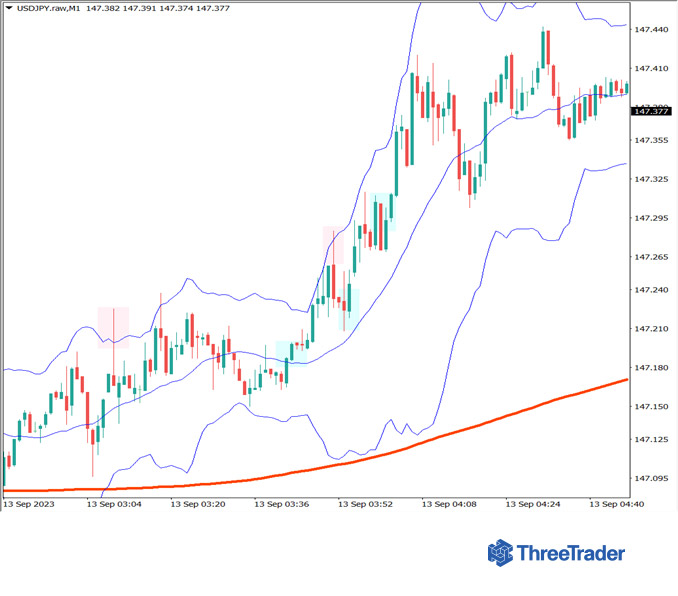The image size is (678, 596).
Task: Click the pink highlight box near 03:04
Action: click(113, 322)
